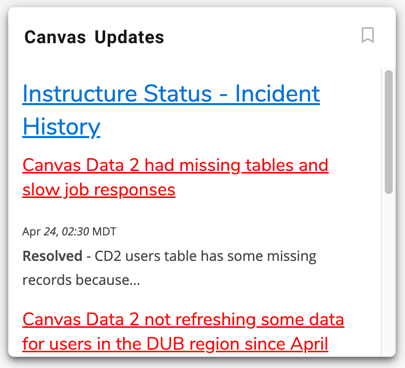Click the 'slow job responses' link line
The height and width of the screenshot is (368, 405).
tap(99, 190)
